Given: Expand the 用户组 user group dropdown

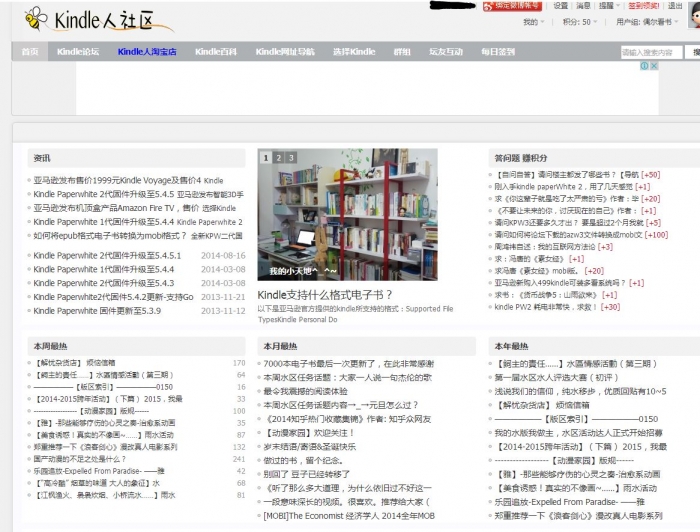Looking at the screenshot, I should pos(647,22).
